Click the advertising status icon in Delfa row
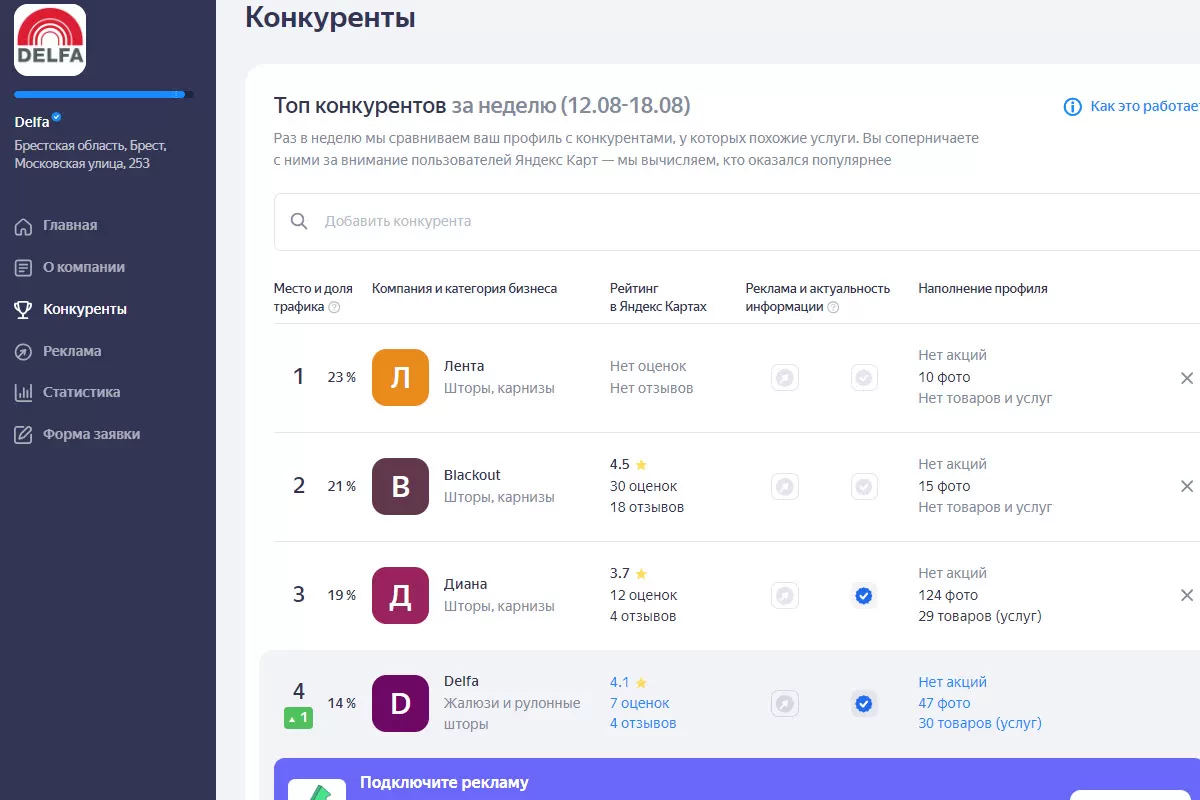Viewport: 1200px width, 800px height. [x=785, y=704]
